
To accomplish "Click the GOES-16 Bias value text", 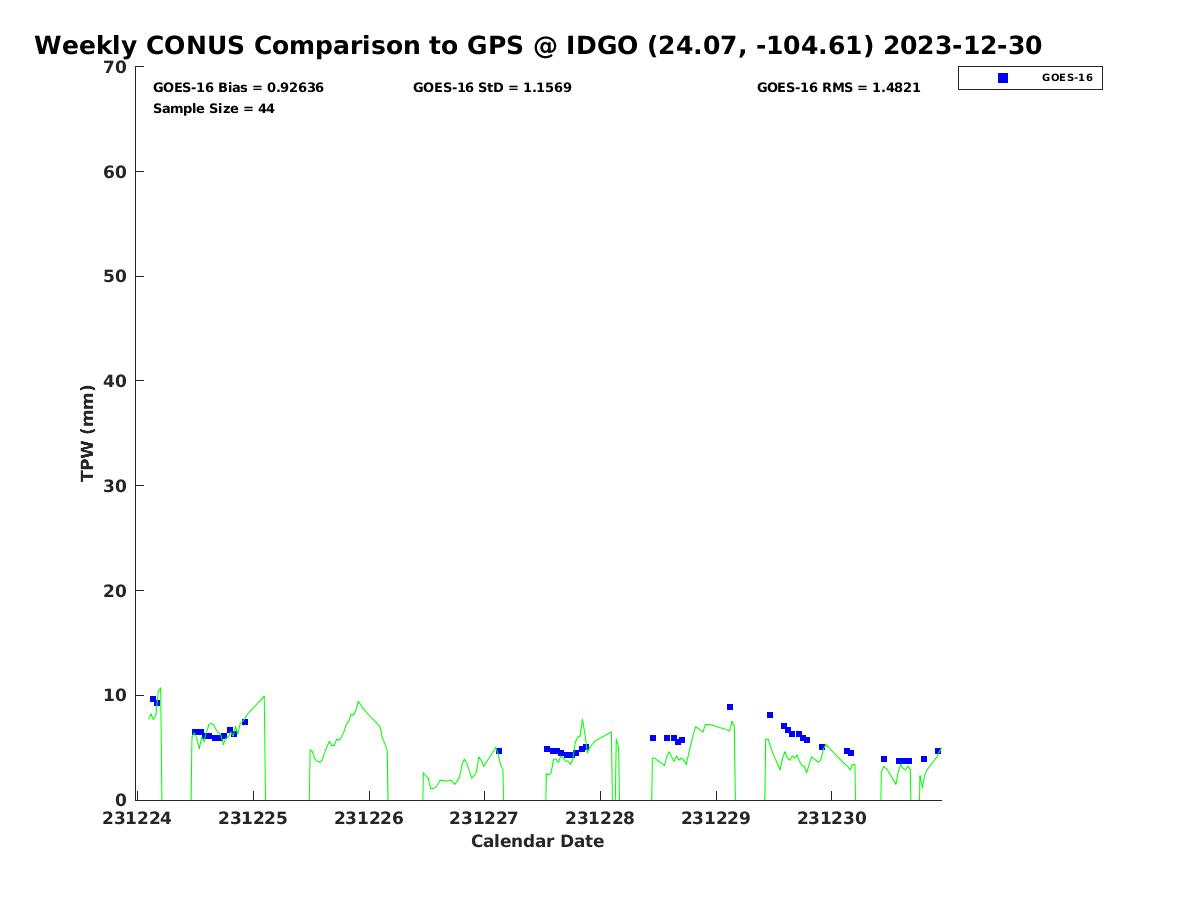I will 238,88.
